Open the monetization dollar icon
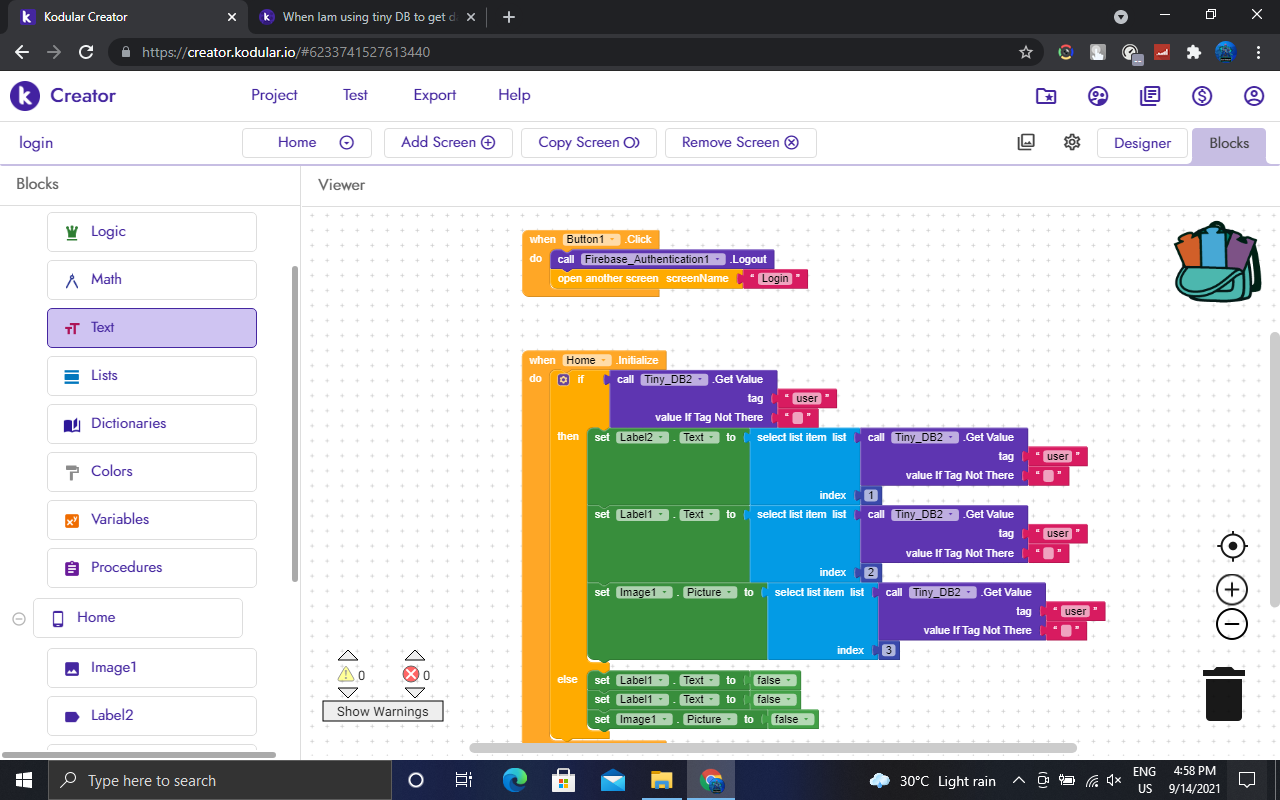 [1202, 96]
